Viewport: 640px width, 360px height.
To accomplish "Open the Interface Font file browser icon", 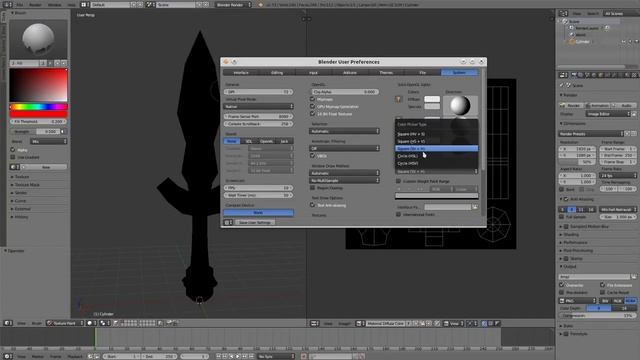I will [475, 207].
